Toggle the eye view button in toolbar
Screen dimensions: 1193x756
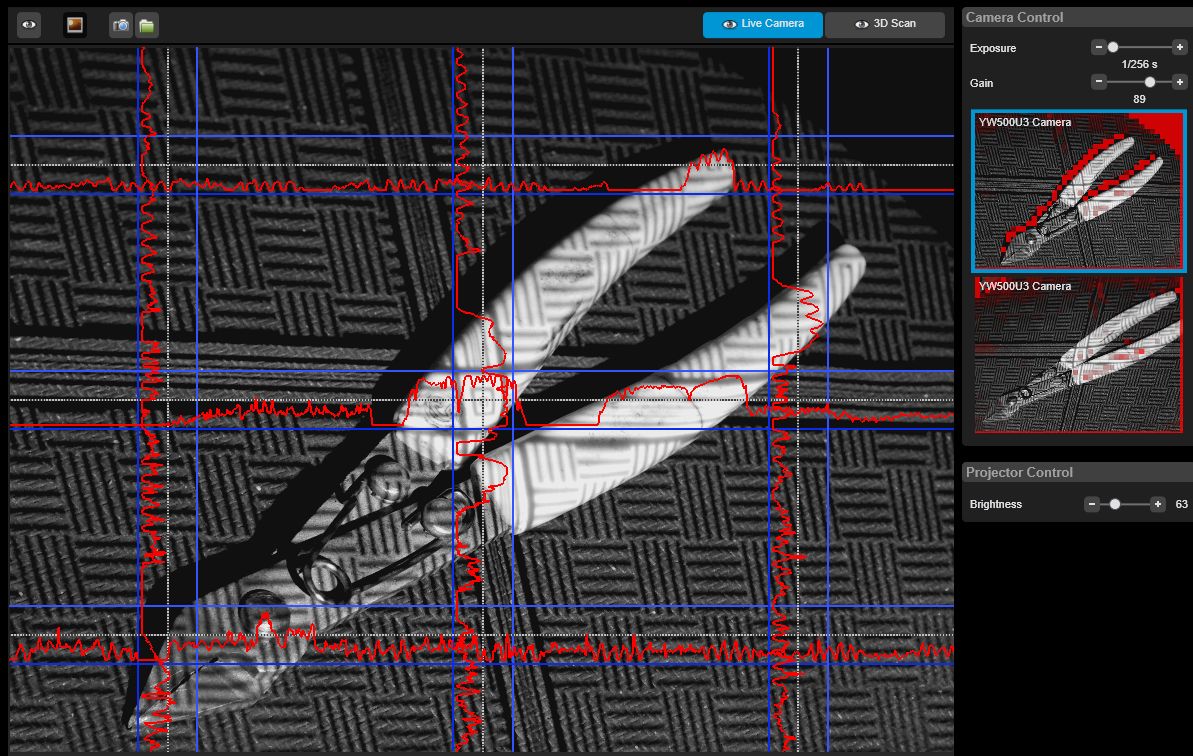click(x=29, y=25)
